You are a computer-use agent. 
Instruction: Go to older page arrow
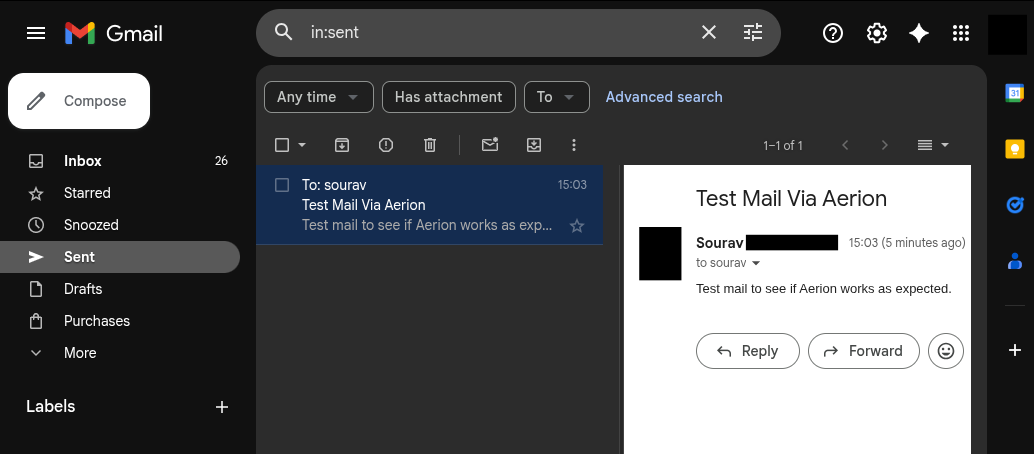click(x=885, y=145)
